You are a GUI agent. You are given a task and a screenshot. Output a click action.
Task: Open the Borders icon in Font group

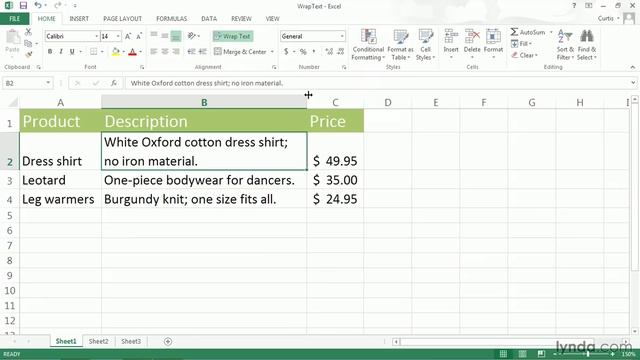(93, 52)
